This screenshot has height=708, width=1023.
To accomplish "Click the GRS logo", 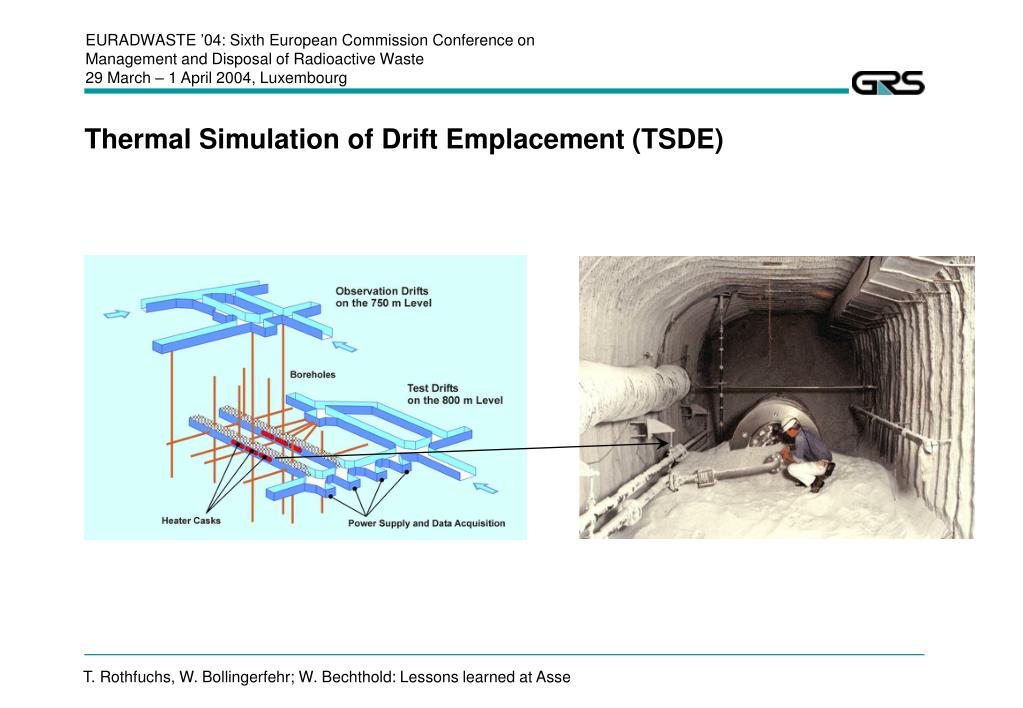I will 887,83.
